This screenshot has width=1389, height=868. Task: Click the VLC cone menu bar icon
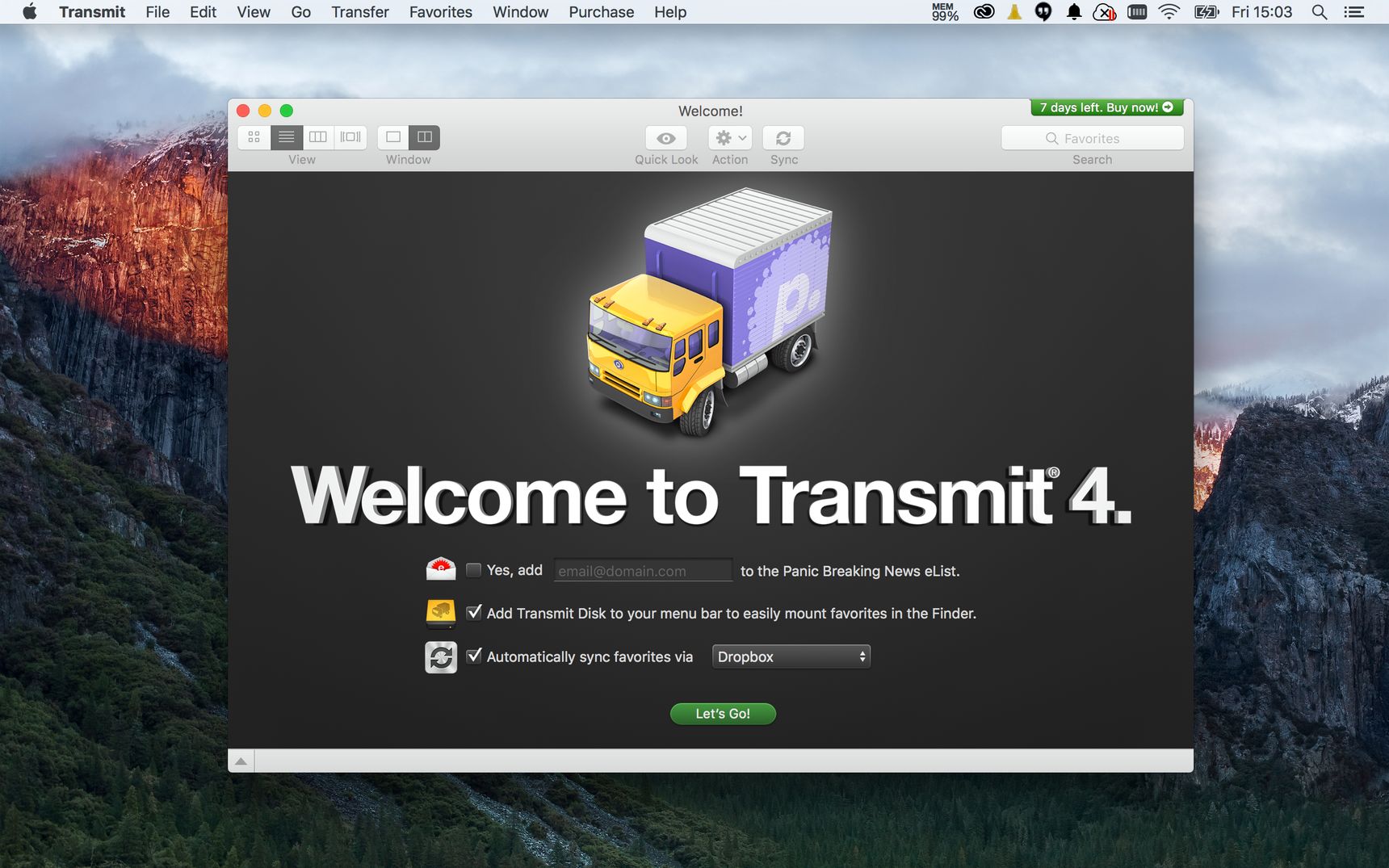click(x=1014, y=12)
